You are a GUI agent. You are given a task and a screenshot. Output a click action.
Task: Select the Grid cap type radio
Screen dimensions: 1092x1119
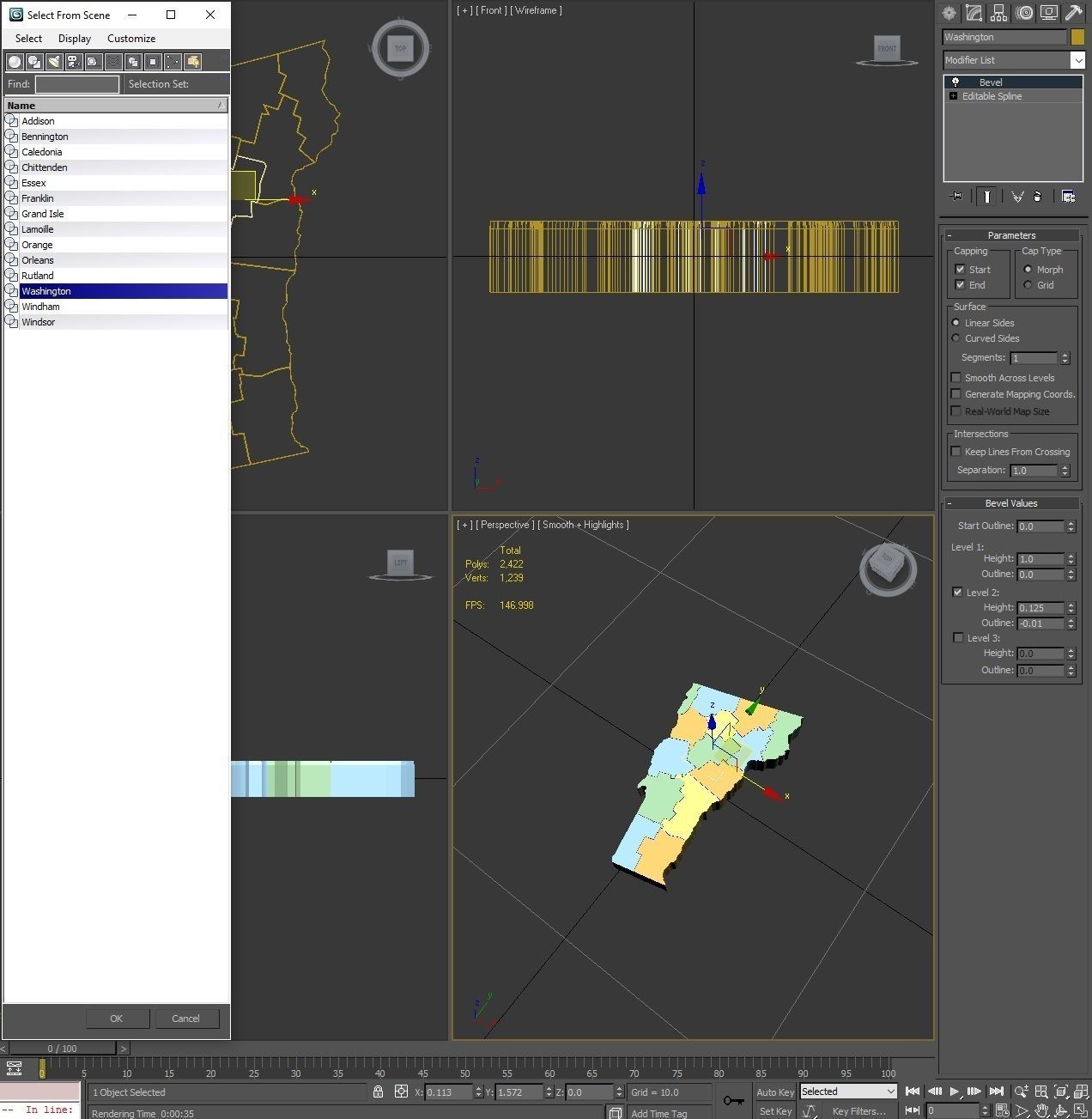[1028, 285]
